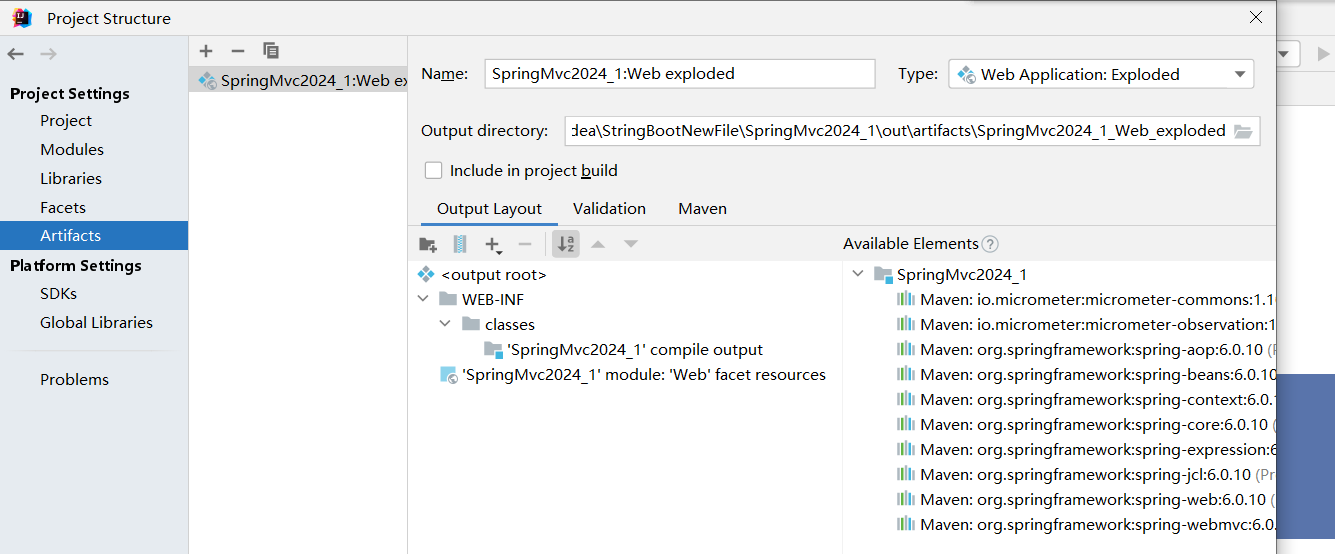Image resolution: width=1335 pixels, height=554 pixels.
Task: Click the output root diamond icon
Action: click(426, 275)
